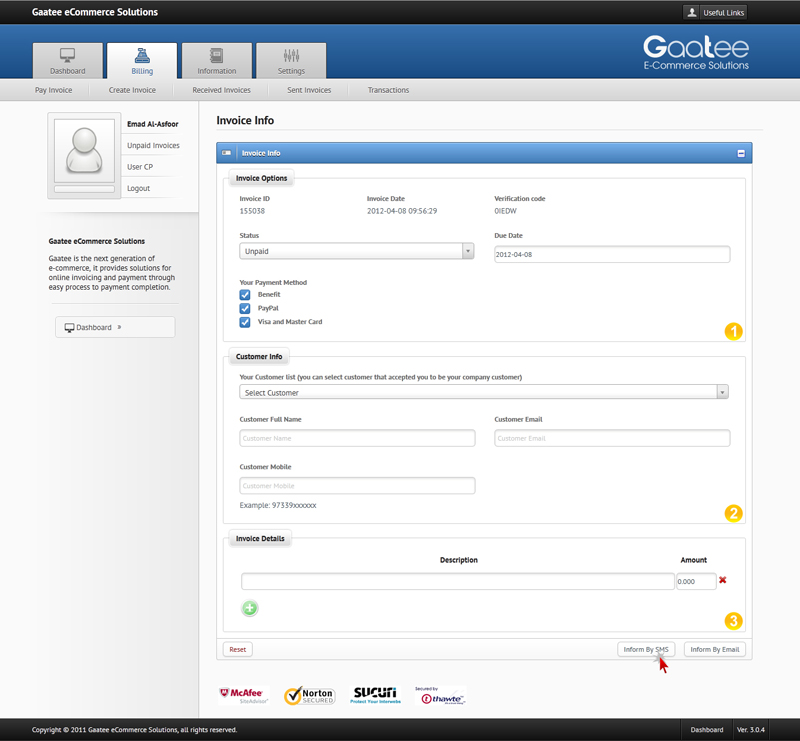Click the Gaatee eCommerce Solutions header title
Viewport: 800px width, 741px height.
pyautogui.click(x=95, y=12)
